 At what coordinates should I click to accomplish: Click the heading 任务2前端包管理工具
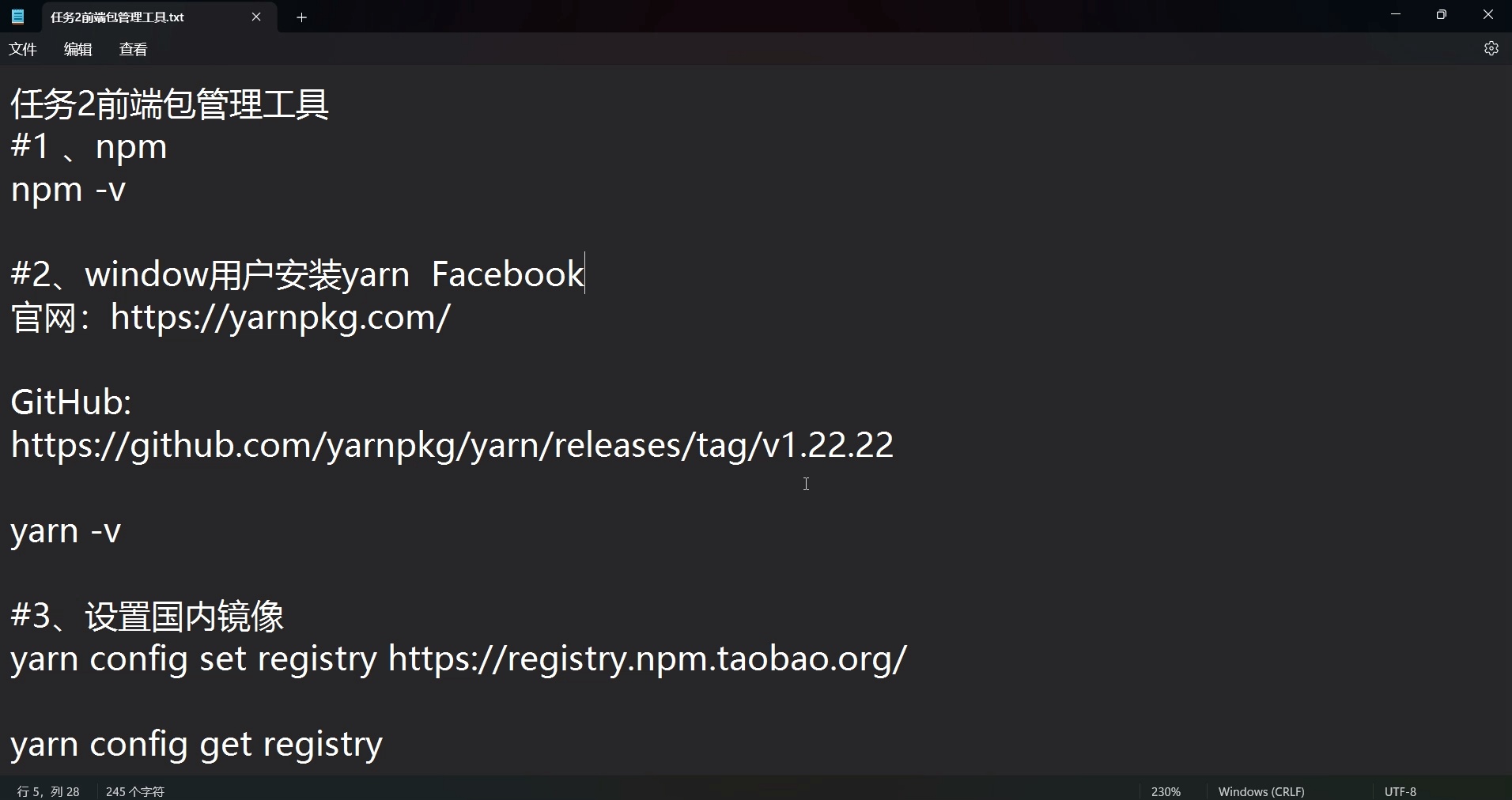click(168, 104)
